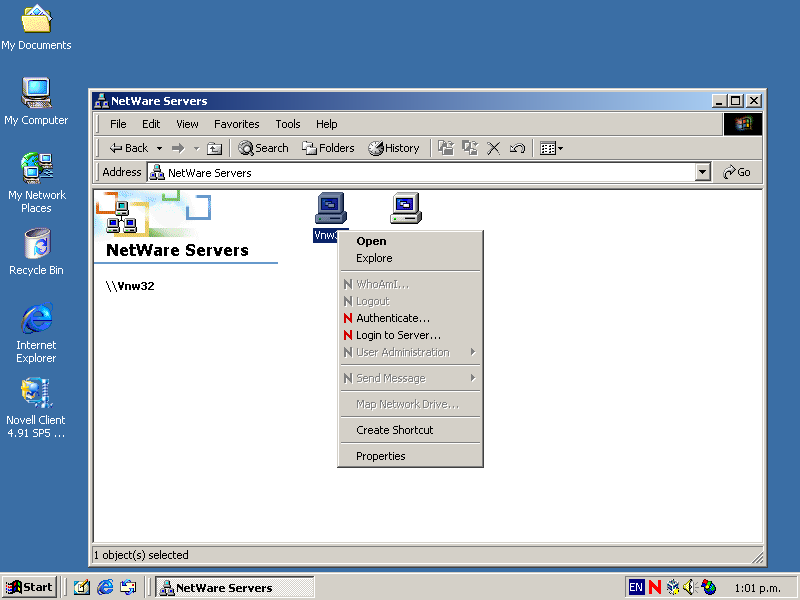Click the 1:01 p.m. system clock
This screenshot has width=800, height=600.
coord(757,588)
